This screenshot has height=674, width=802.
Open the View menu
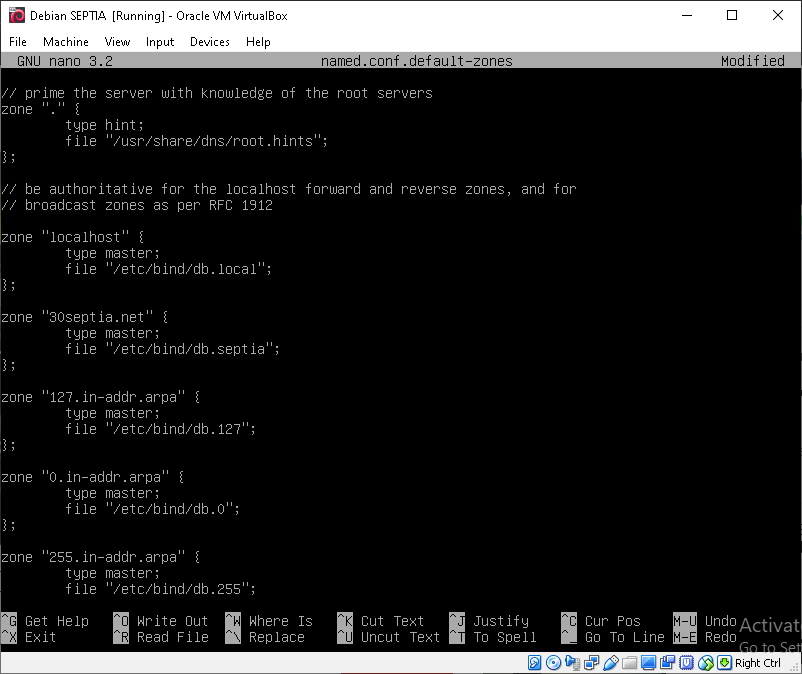pyautogui.click(x=117, y=42)
